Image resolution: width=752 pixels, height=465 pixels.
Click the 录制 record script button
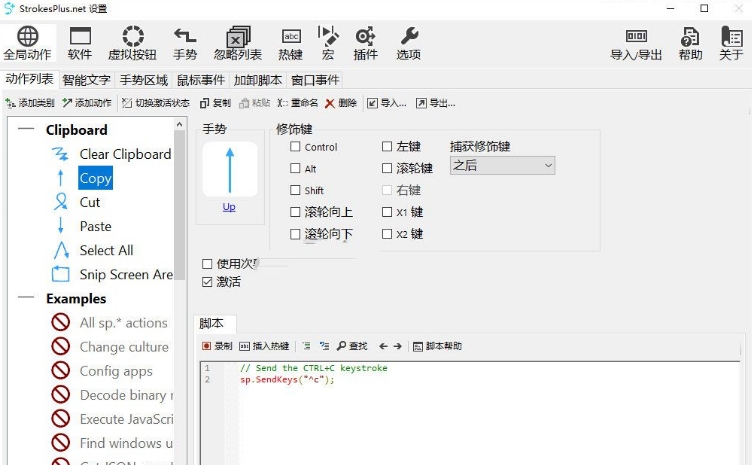(217, 346)
